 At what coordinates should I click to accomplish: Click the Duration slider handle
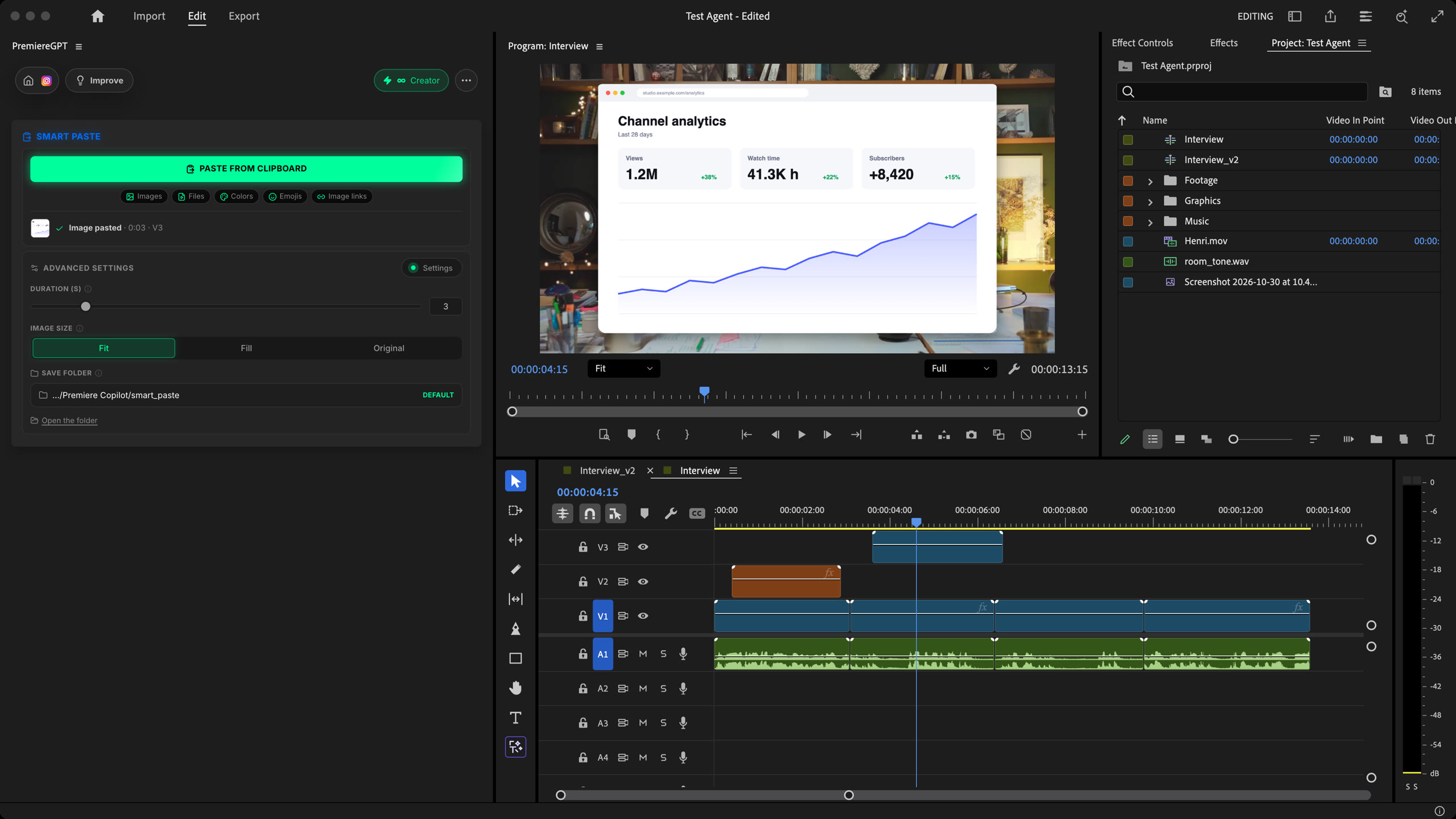[x=85, y=307]
